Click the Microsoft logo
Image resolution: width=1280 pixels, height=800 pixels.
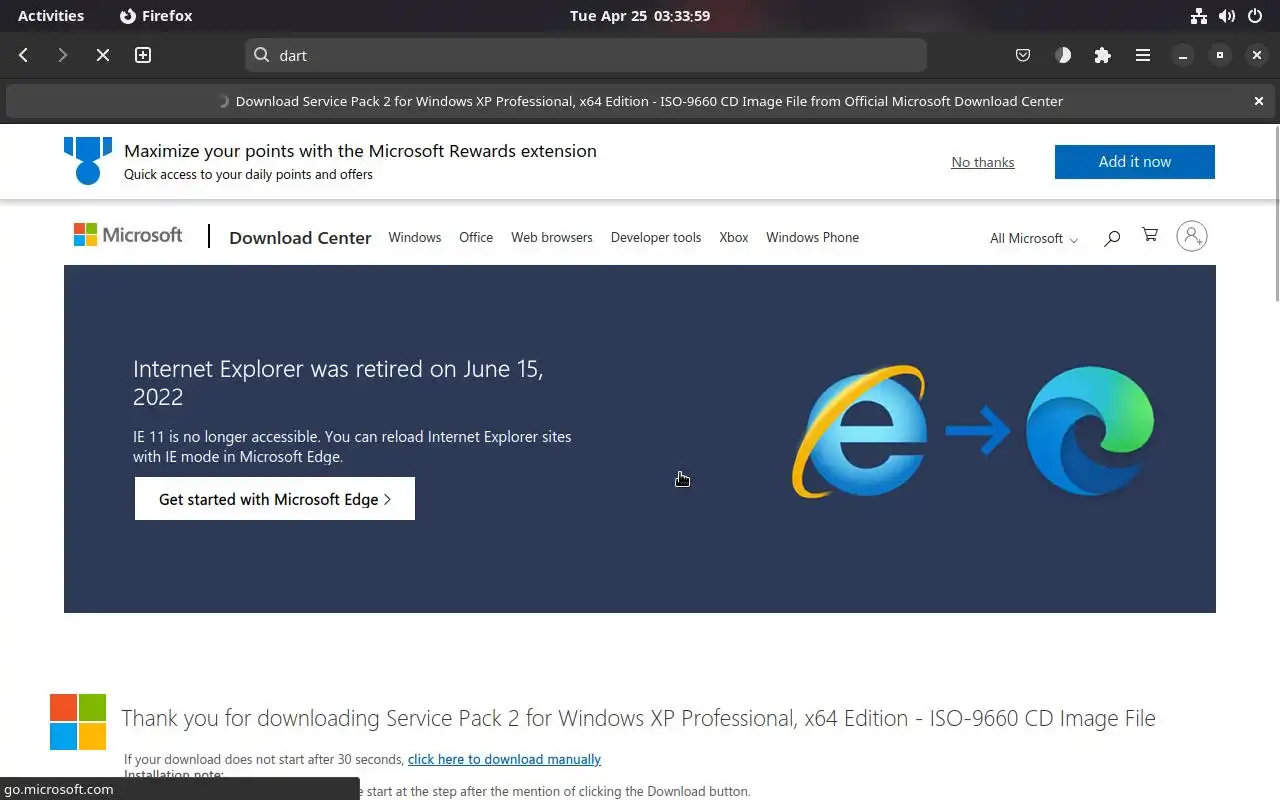tap(128, 235)
